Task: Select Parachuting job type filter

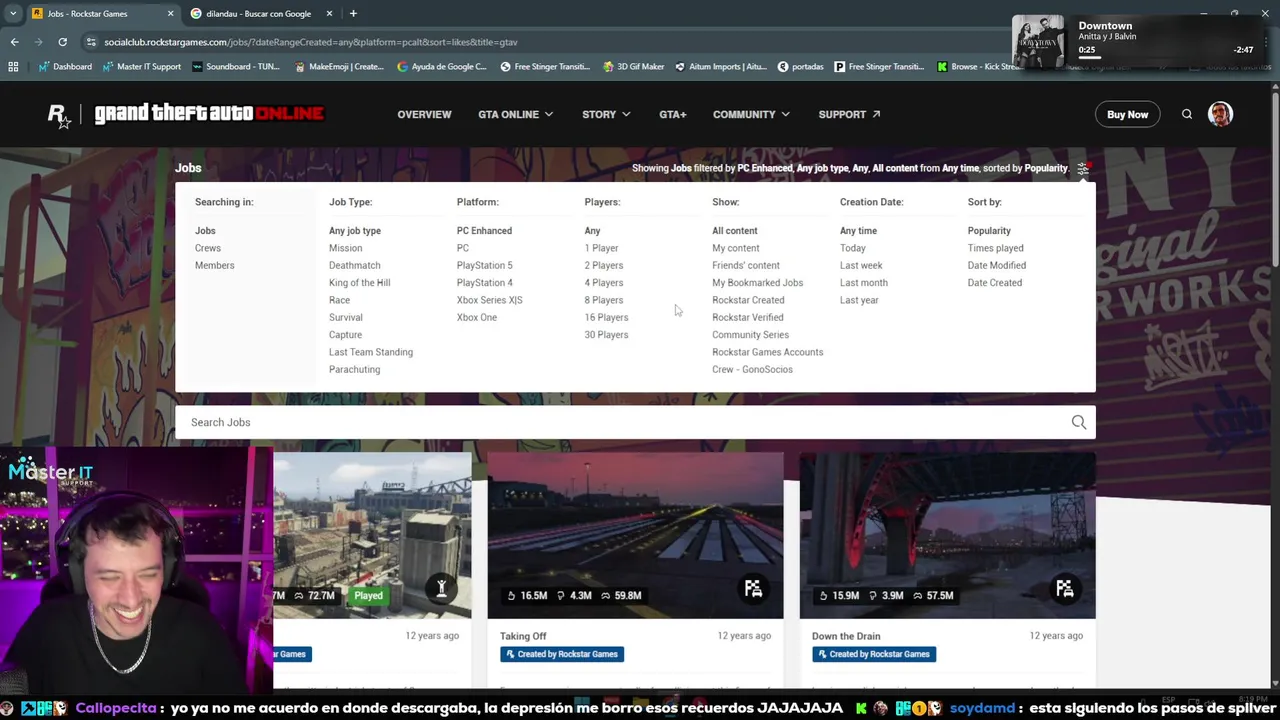Action: (x=354, y=369)
